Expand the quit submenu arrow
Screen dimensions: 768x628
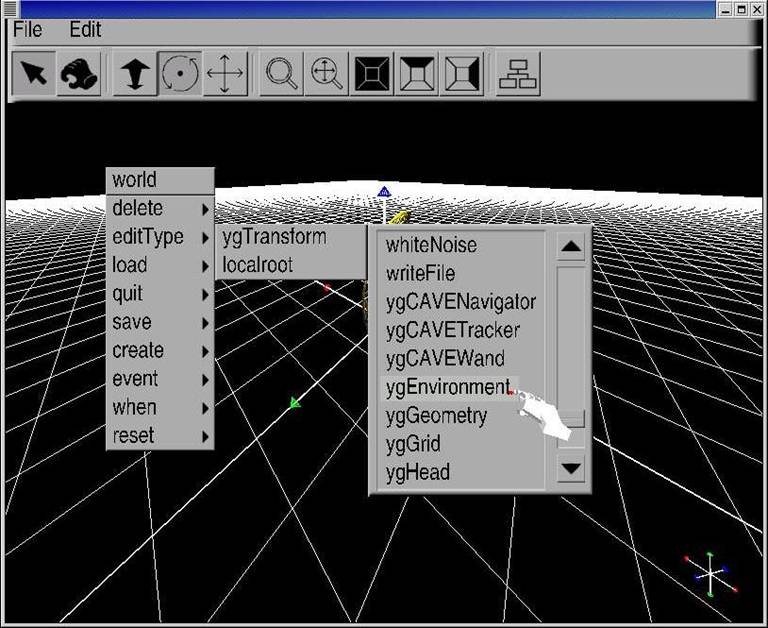click(x=206, y=294)
